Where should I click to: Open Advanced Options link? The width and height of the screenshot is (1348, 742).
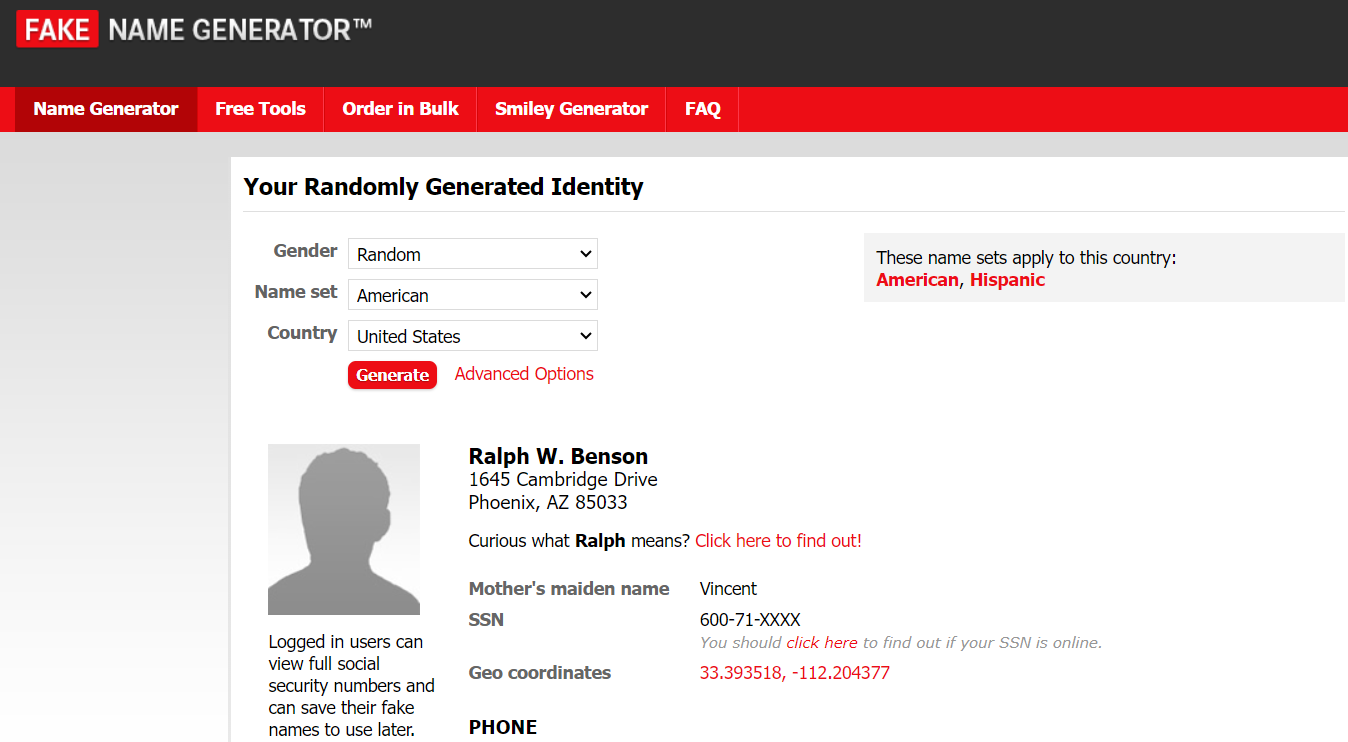524,374
